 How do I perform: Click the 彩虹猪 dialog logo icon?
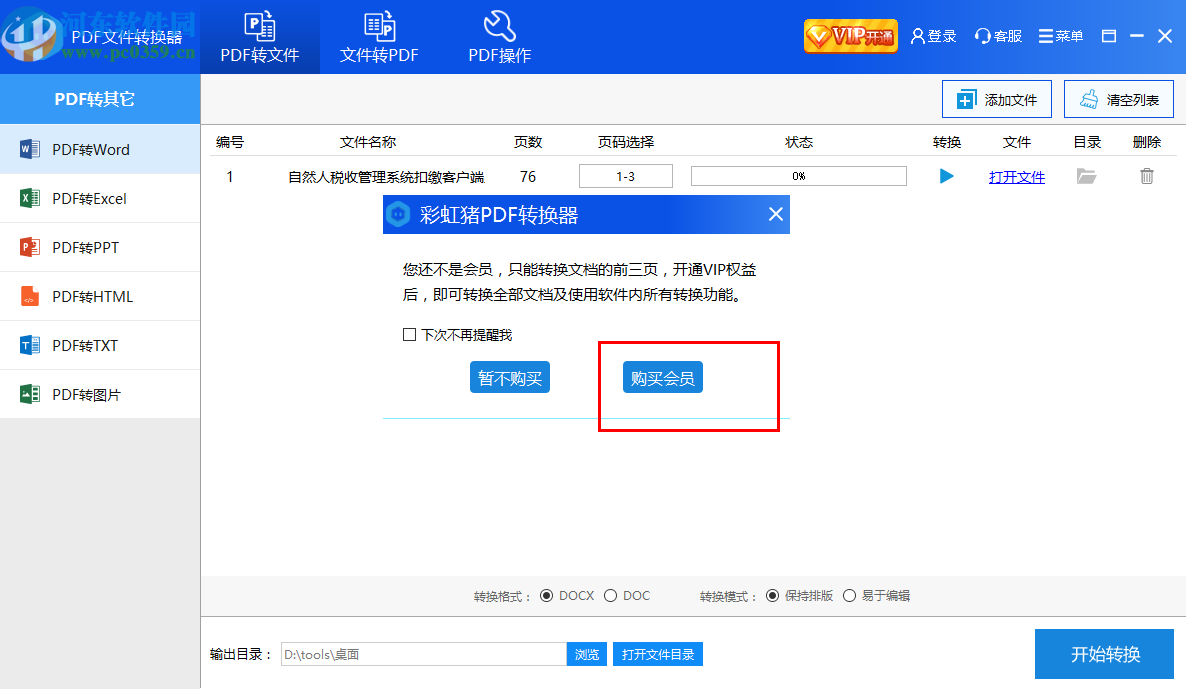coord(399,214)
